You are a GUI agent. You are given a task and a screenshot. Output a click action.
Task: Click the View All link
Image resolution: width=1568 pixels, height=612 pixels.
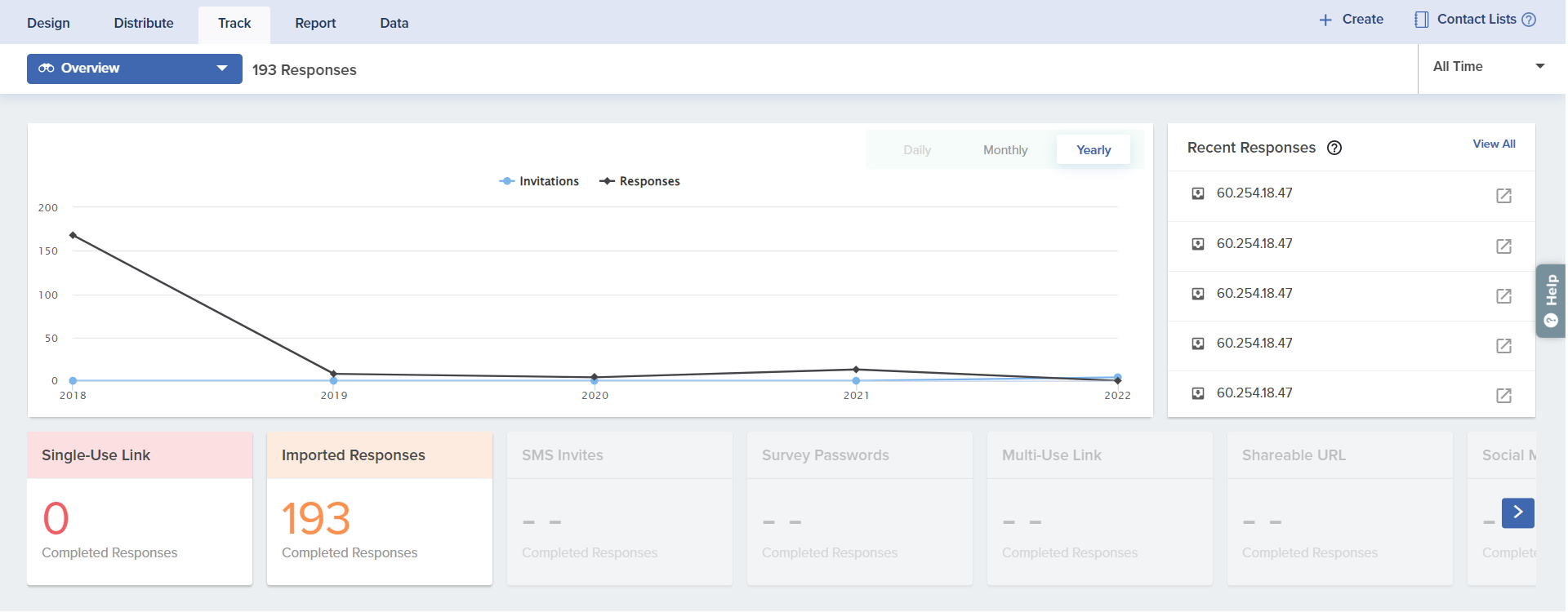point(1494,144)
